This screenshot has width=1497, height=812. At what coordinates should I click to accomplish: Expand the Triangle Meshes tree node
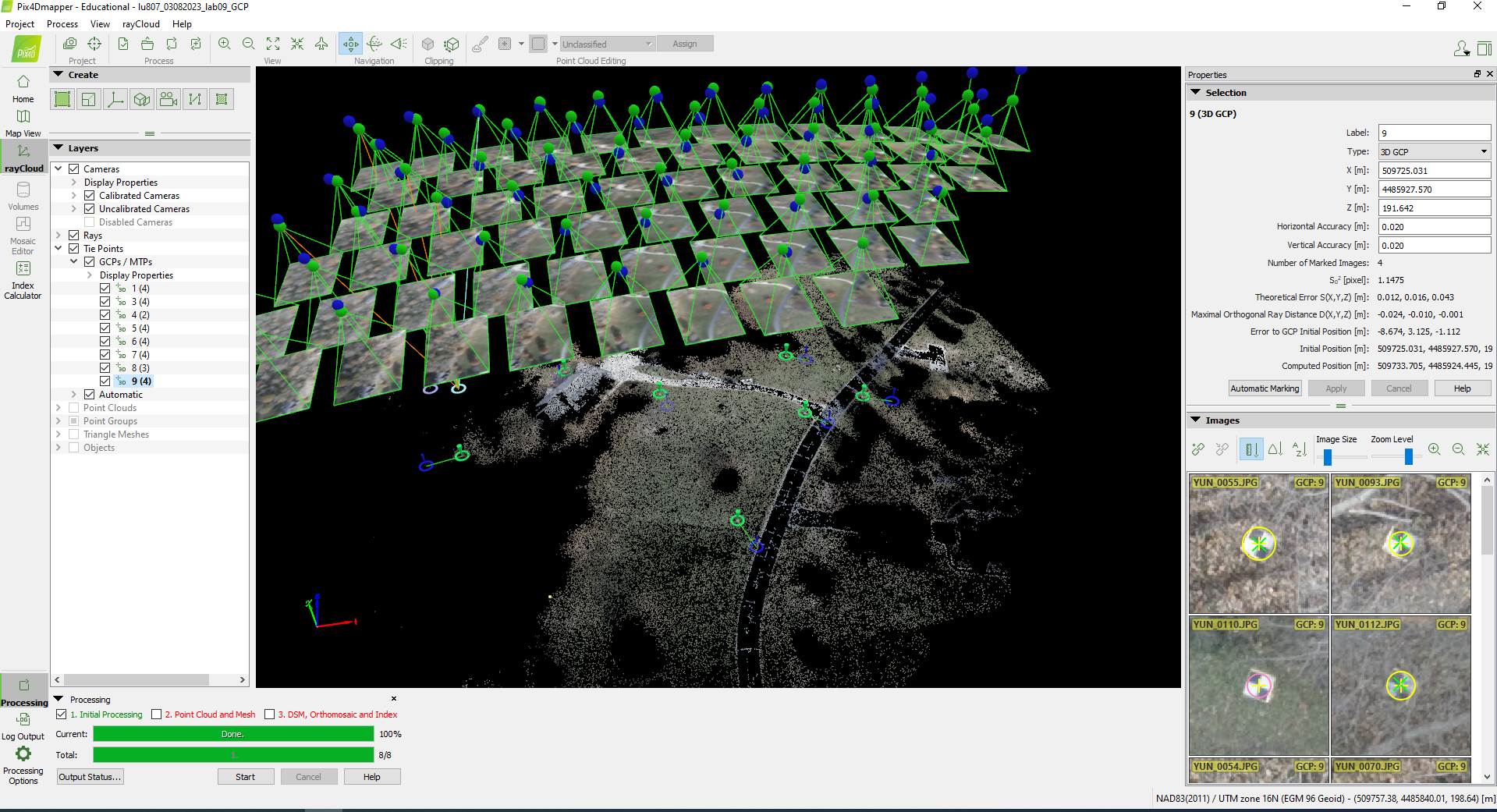(x=59, y=434)
